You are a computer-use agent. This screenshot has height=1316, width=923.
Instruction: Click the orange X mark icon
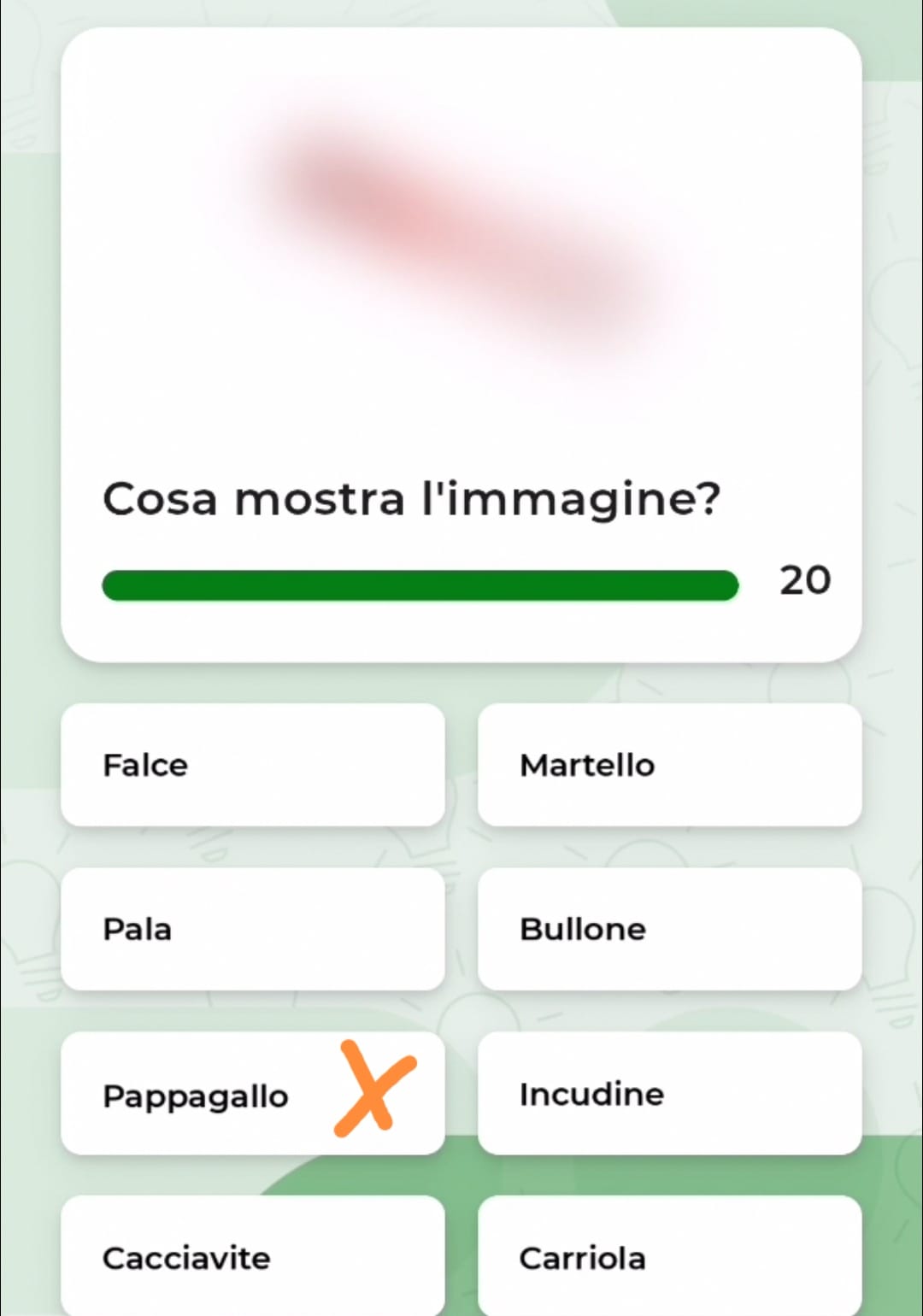click(x=375, y=1088)
